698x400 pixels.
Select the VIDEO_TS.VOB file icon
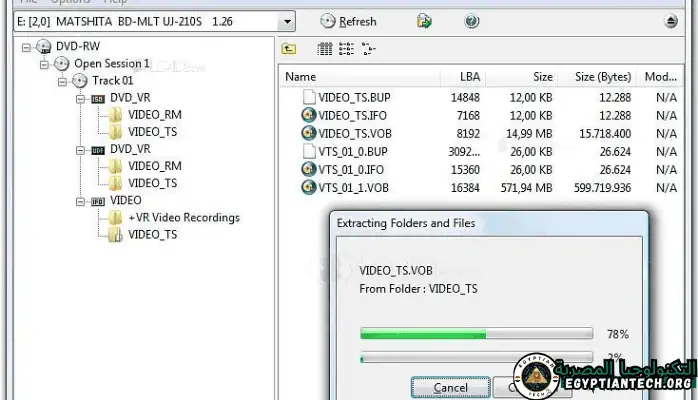pos(309,133)
